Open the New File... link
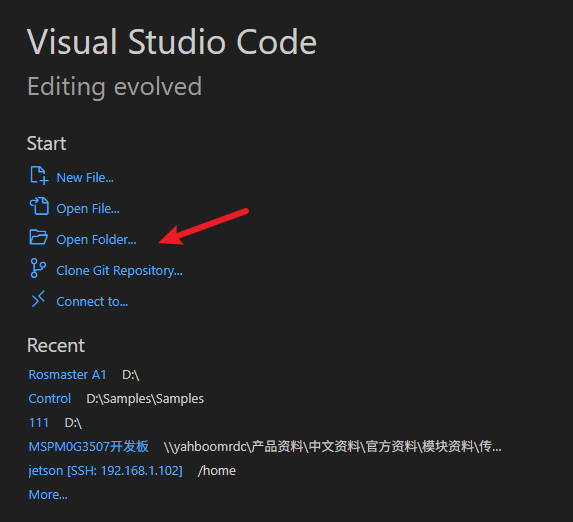 tap(85, 178)
